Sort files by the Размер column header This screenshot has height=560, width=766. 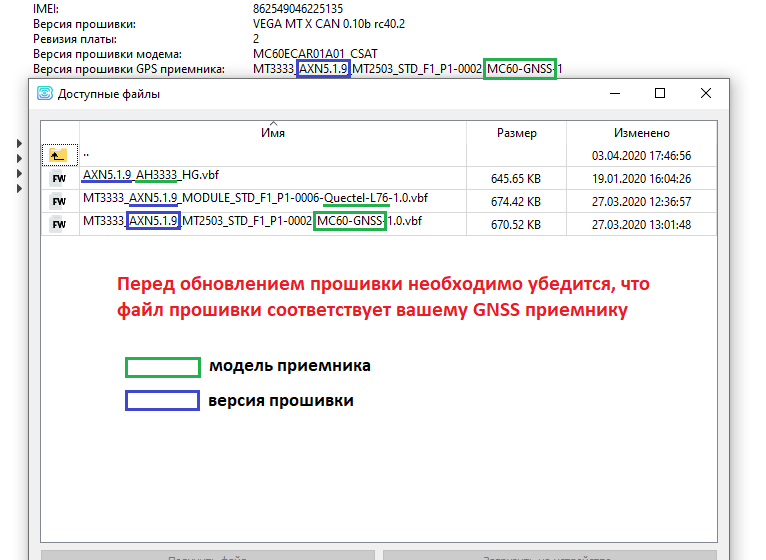(x=516, y=132)
